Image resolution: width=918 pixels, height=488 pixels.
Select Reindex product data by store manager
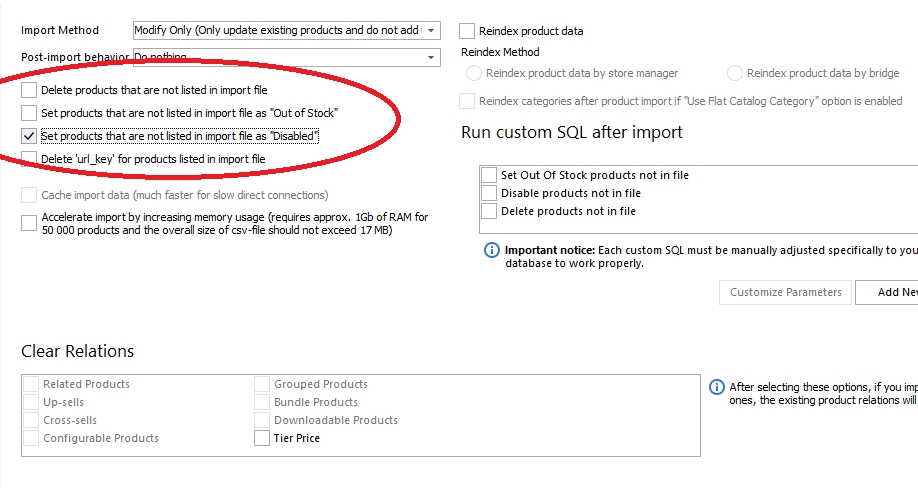[475, 73]
